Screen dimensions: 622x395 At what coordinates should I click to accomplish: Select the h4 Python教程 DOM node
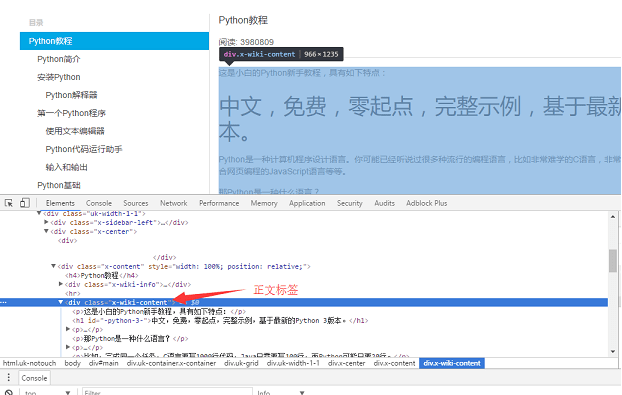pos(102,275)
